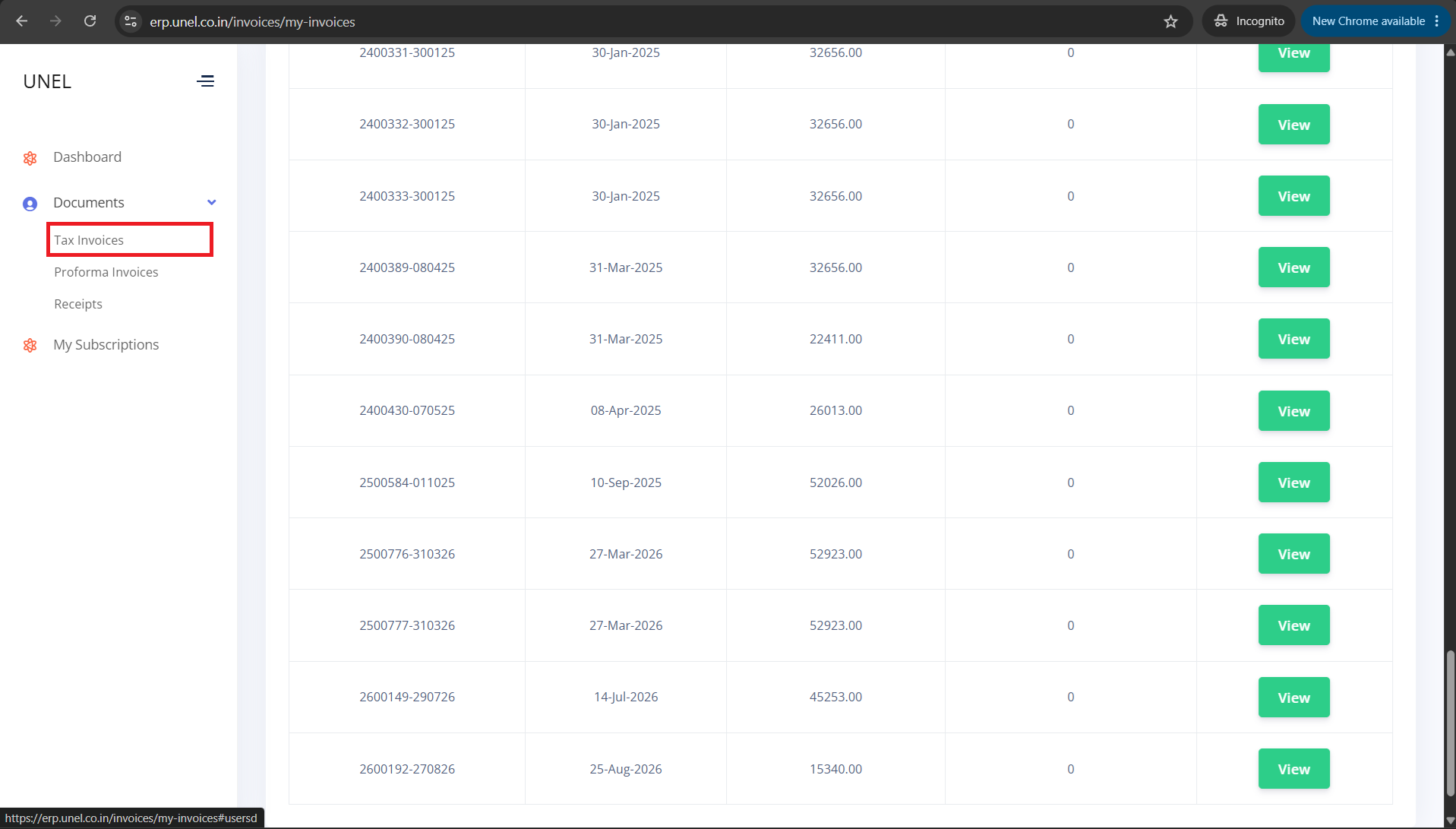
Task: Select Documents menu item
Action: (x=89, y=203)
